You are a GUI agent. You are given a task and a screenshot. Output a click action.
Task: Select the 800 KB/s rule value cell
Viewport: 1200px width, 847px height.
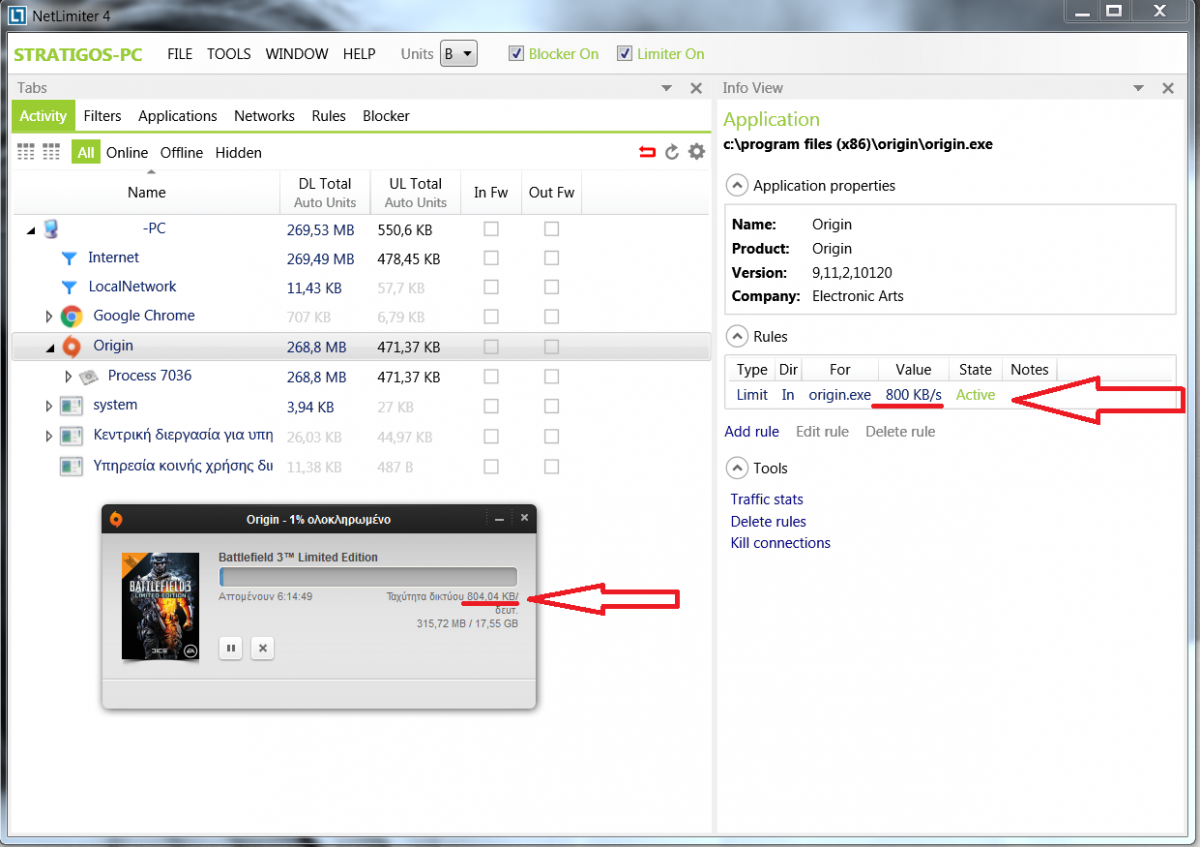coord(914,395)
